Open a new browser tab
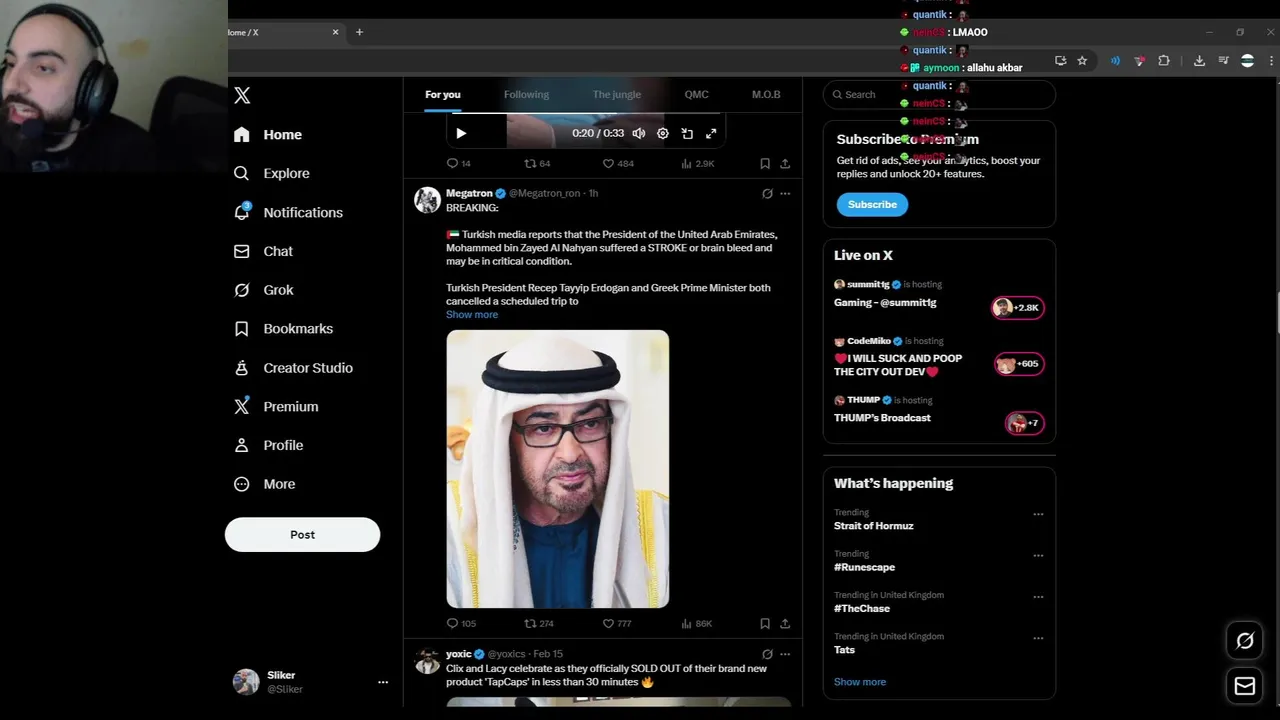1280x720 pixels. point(359,32)
